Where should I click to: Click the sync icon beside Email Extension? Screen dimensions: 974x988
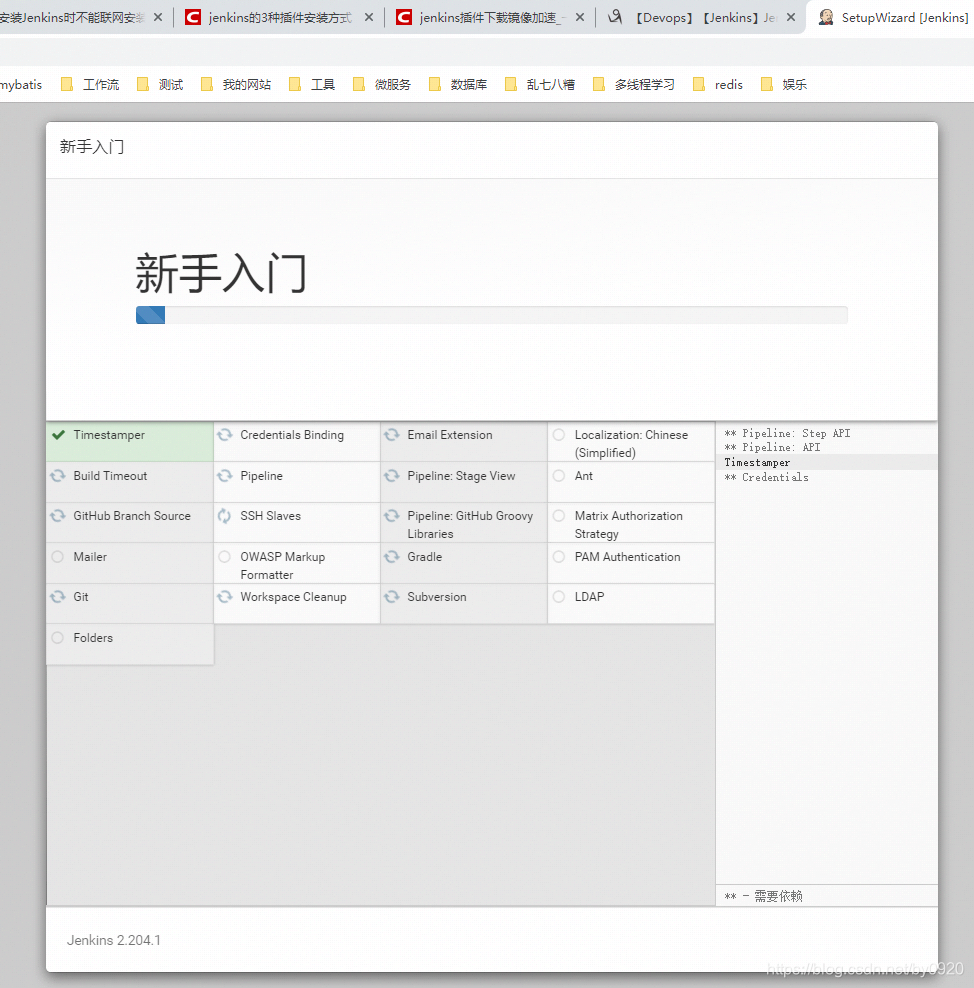[x=392, y=435]
